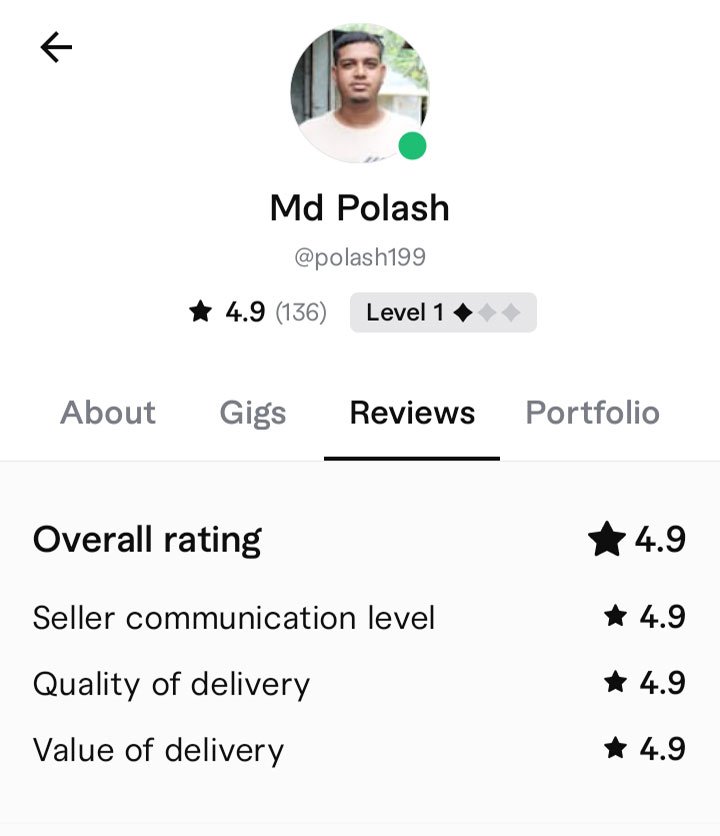
Task: Click the Quality of delivery star
Action: [615, 683]
